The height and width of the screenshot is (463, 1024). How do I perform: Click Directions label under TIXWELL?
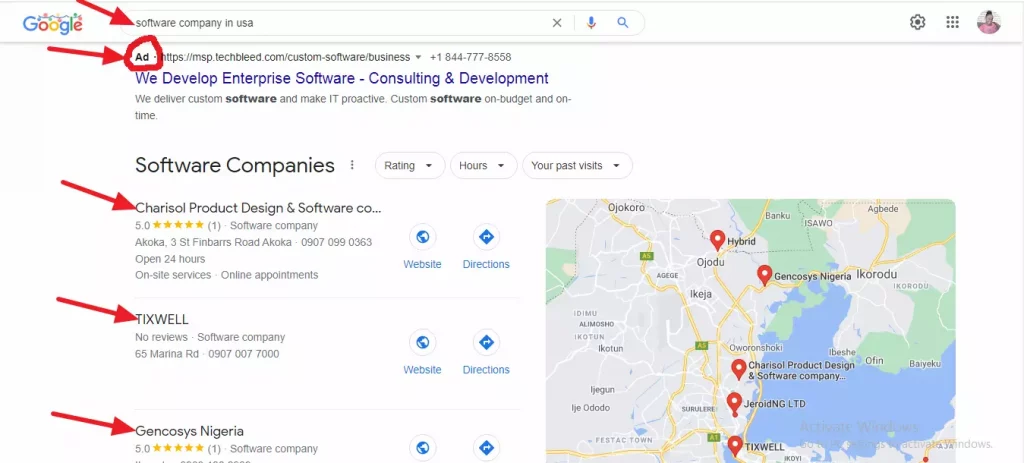coord(486,370)
